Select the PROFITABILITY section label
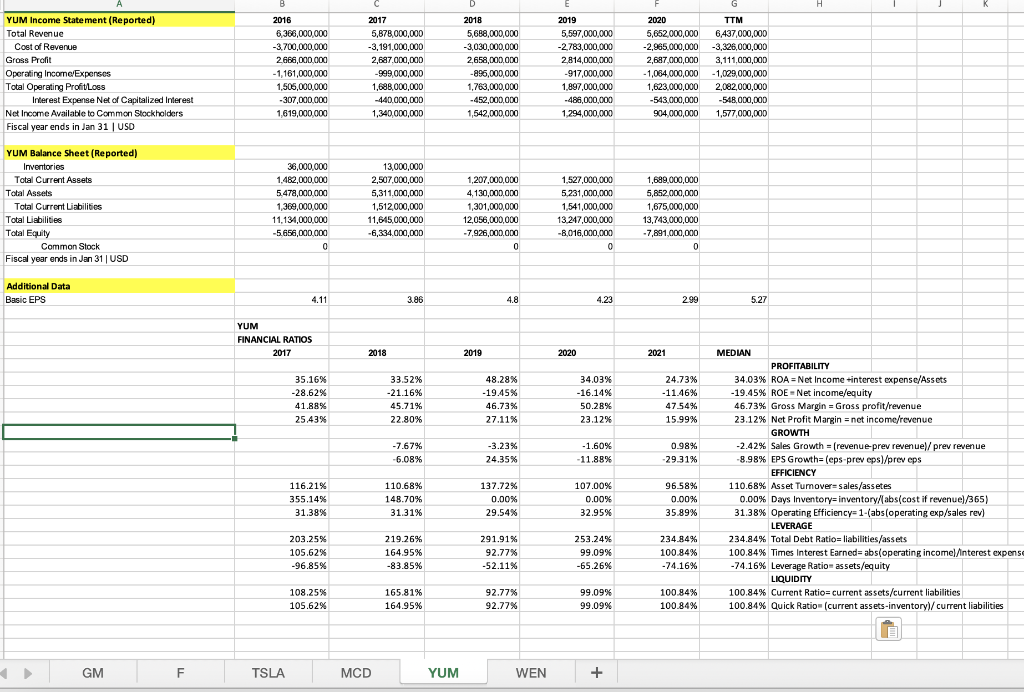This screenshot has width=1024, height=692. click(x=800, y=366)
